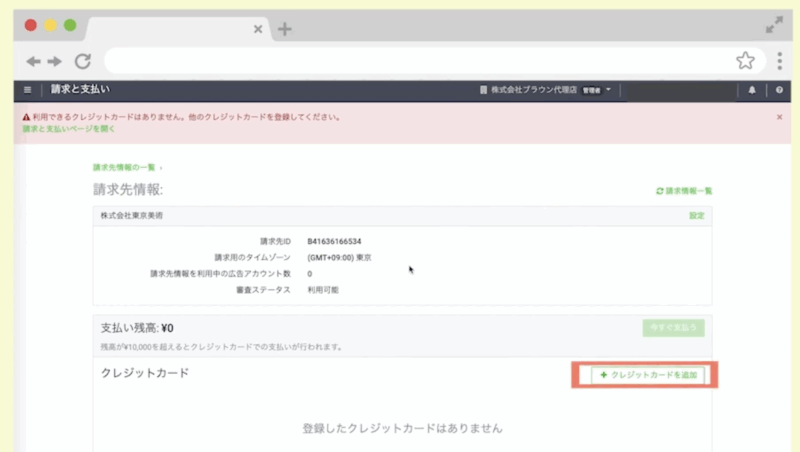Open the help question mark icon
The width and height of the screenshot is (800, 452).
[779, 90]
